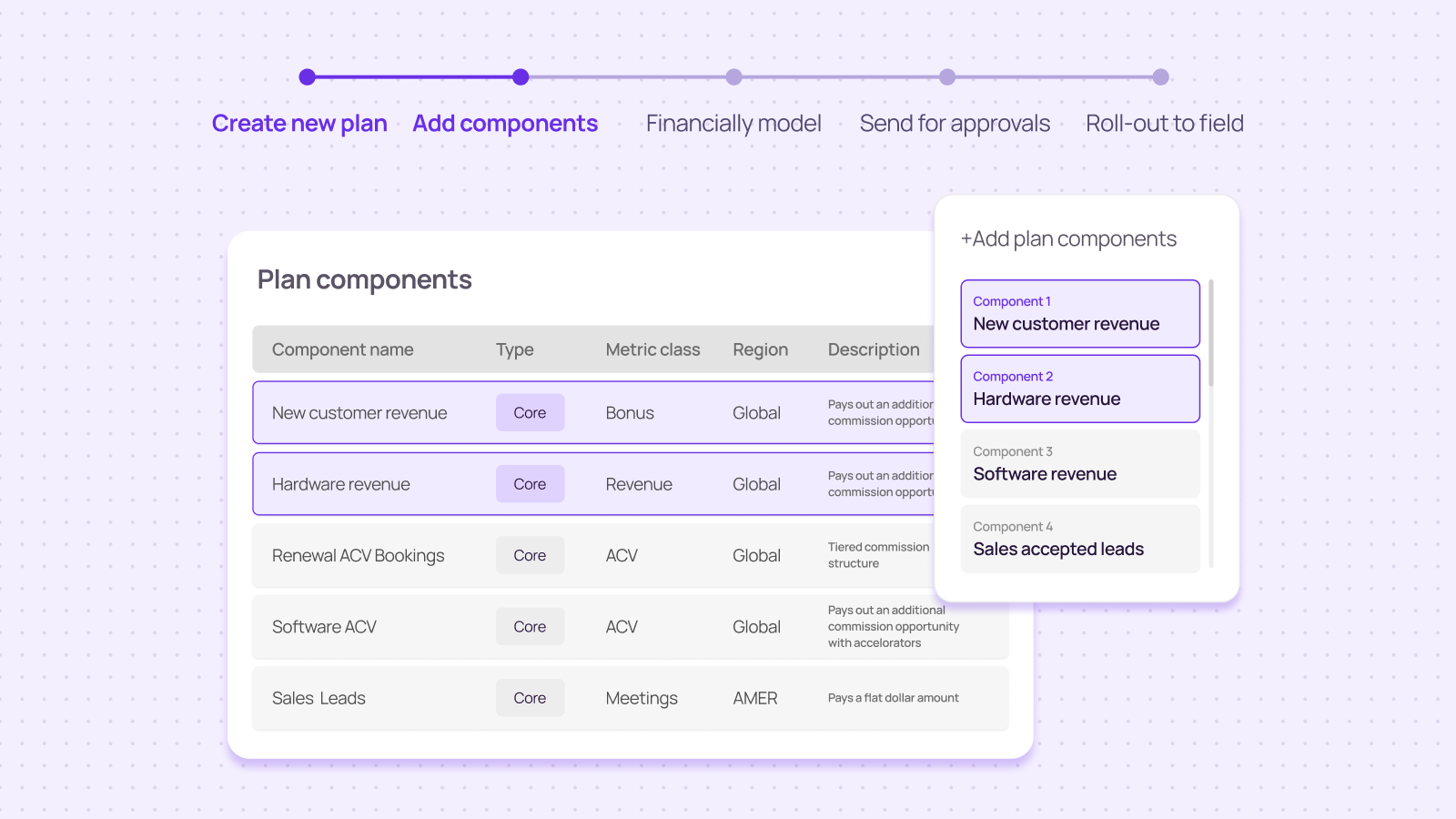Click the components panel scrollbar
The image size is (1456, 819).
coord(1211,333)
